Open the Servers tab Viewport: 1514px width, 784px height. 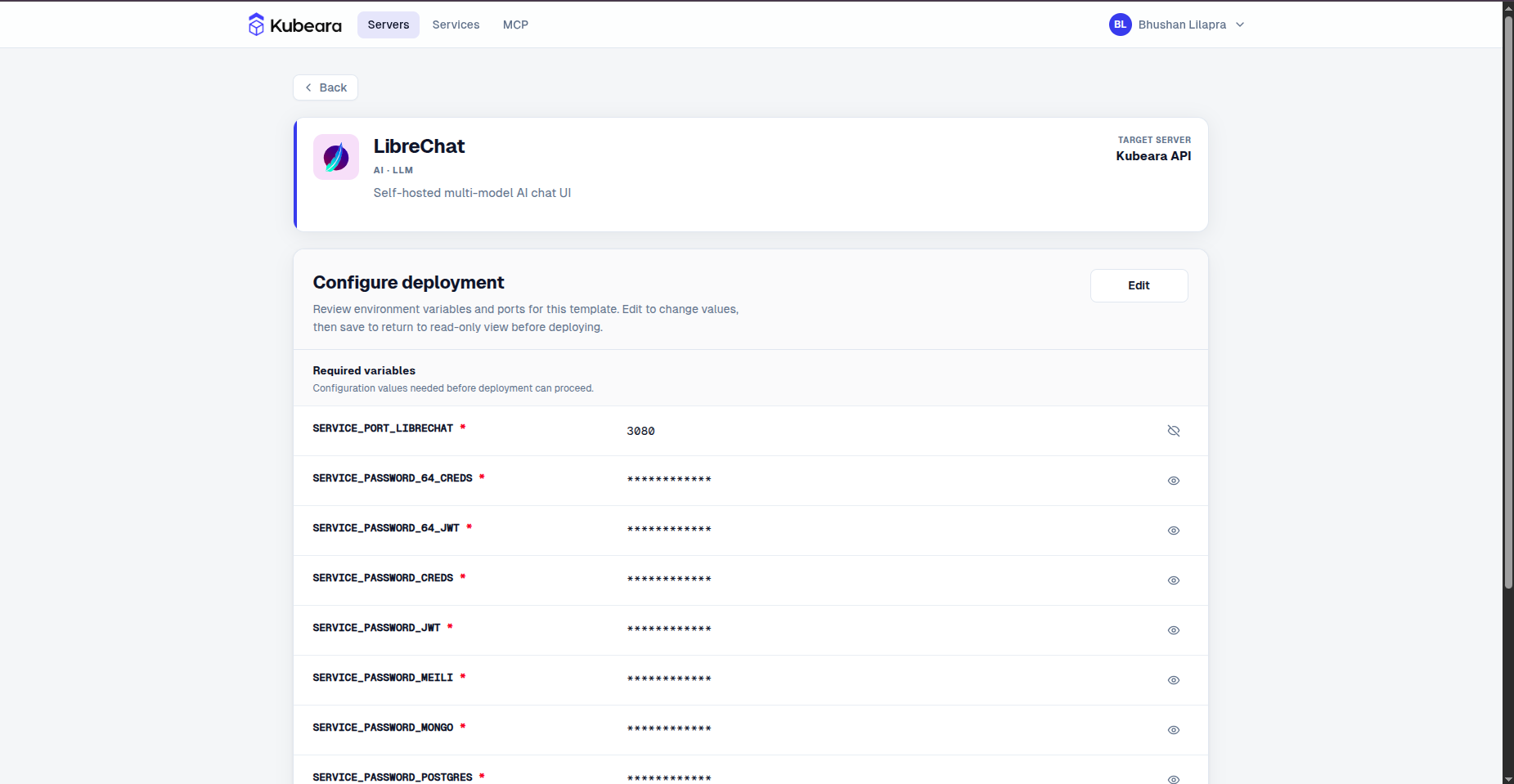click(x=389, y=25)
